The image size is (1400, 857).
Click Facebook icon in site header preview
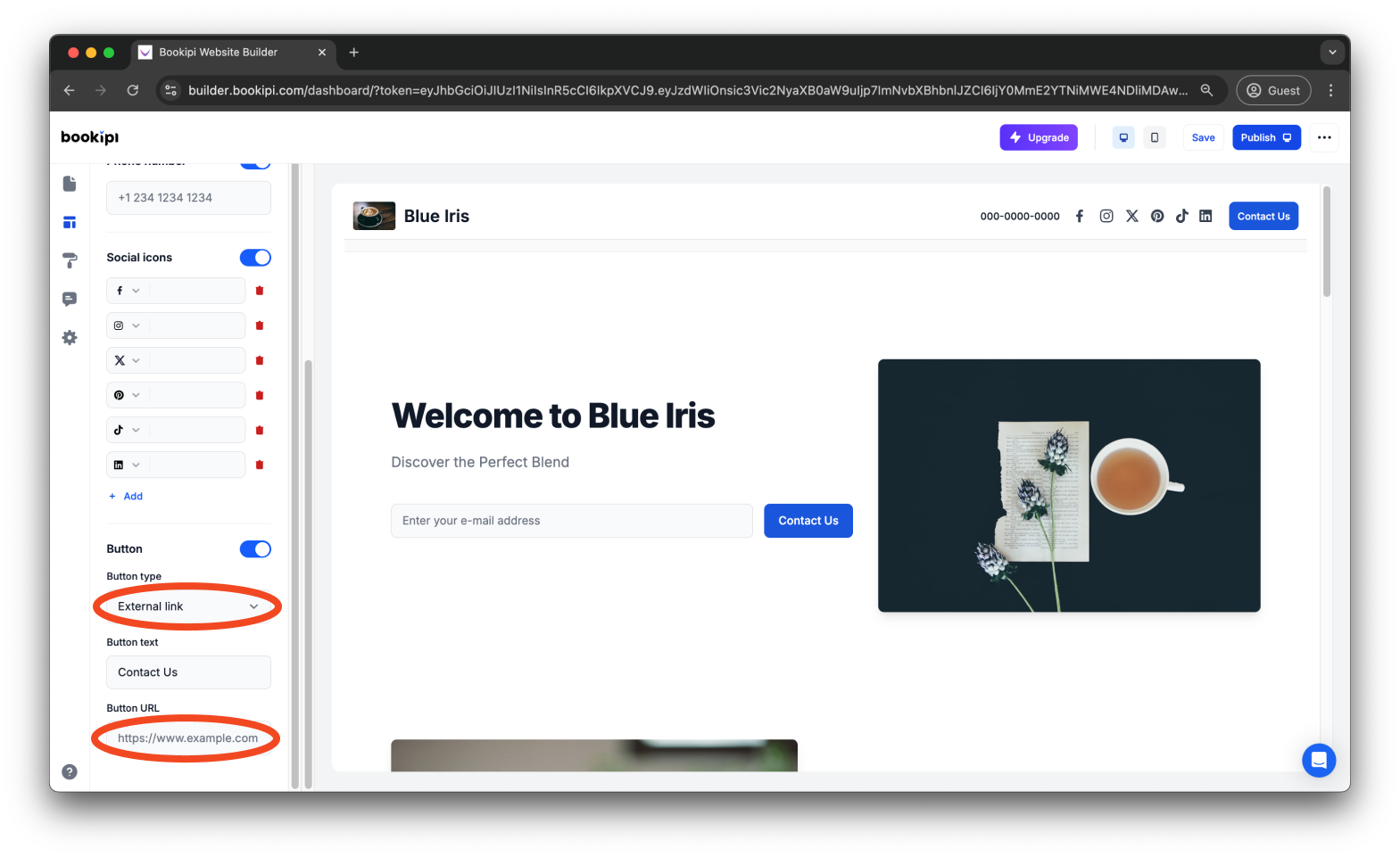(x=1080, y=216)
